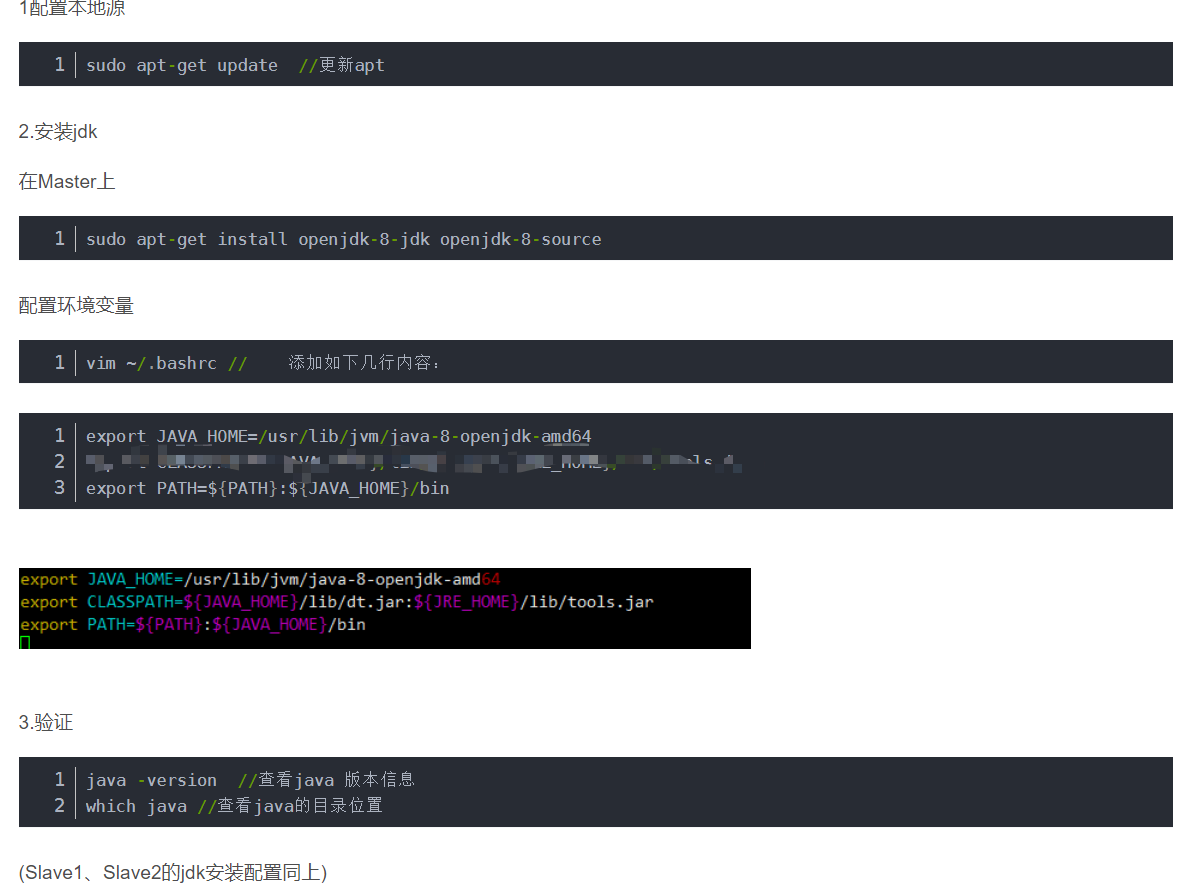Click CLASSPATH line in terminal screenshot
This screenshot has width=1196, height=893.
pyautogui.click(x=336, y=602)
